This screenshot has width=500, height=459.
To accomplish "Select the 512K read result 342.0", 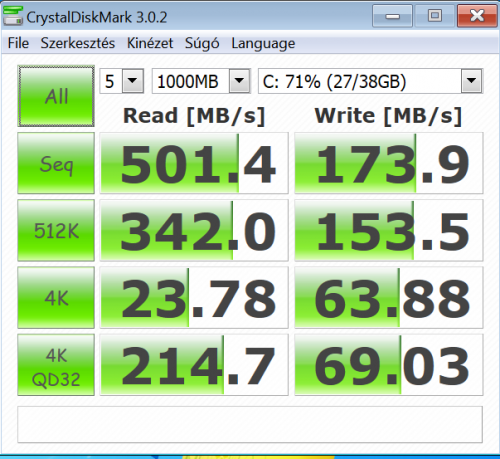I will (194, 230).
